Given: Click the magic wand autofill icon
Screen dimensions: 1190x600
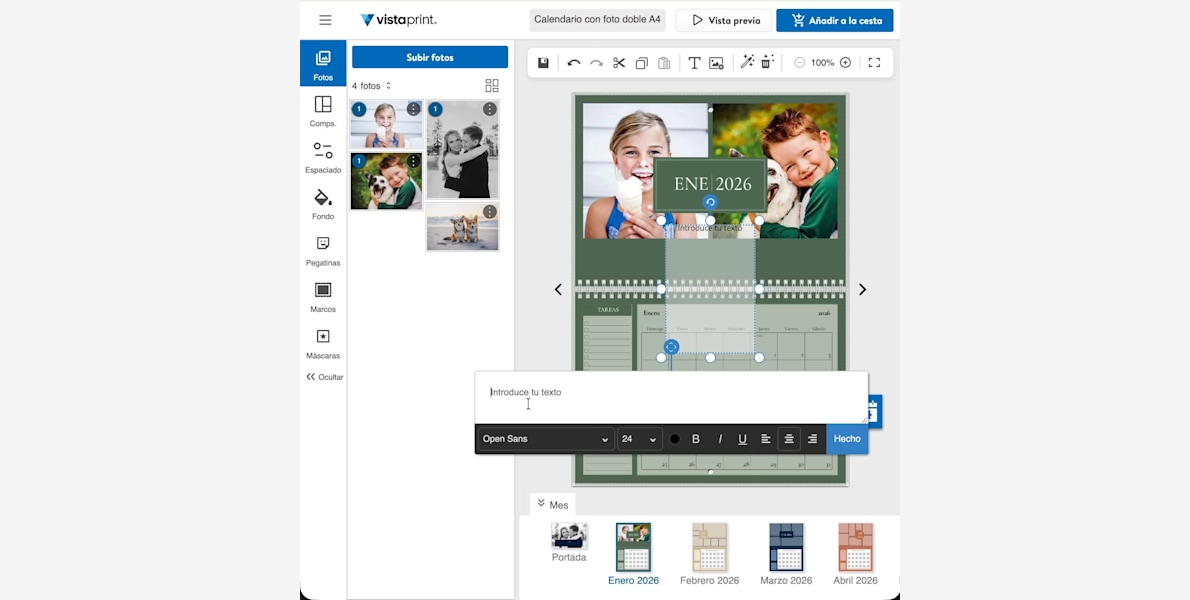Looking at the screenshot, I should [x=746, y=63].
